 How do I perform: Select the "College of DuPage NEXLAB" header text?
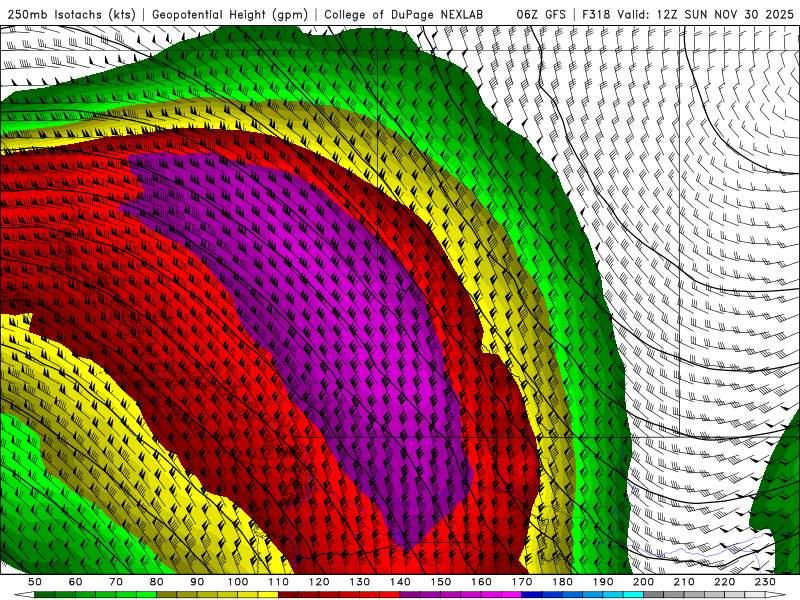pos(403,15)
